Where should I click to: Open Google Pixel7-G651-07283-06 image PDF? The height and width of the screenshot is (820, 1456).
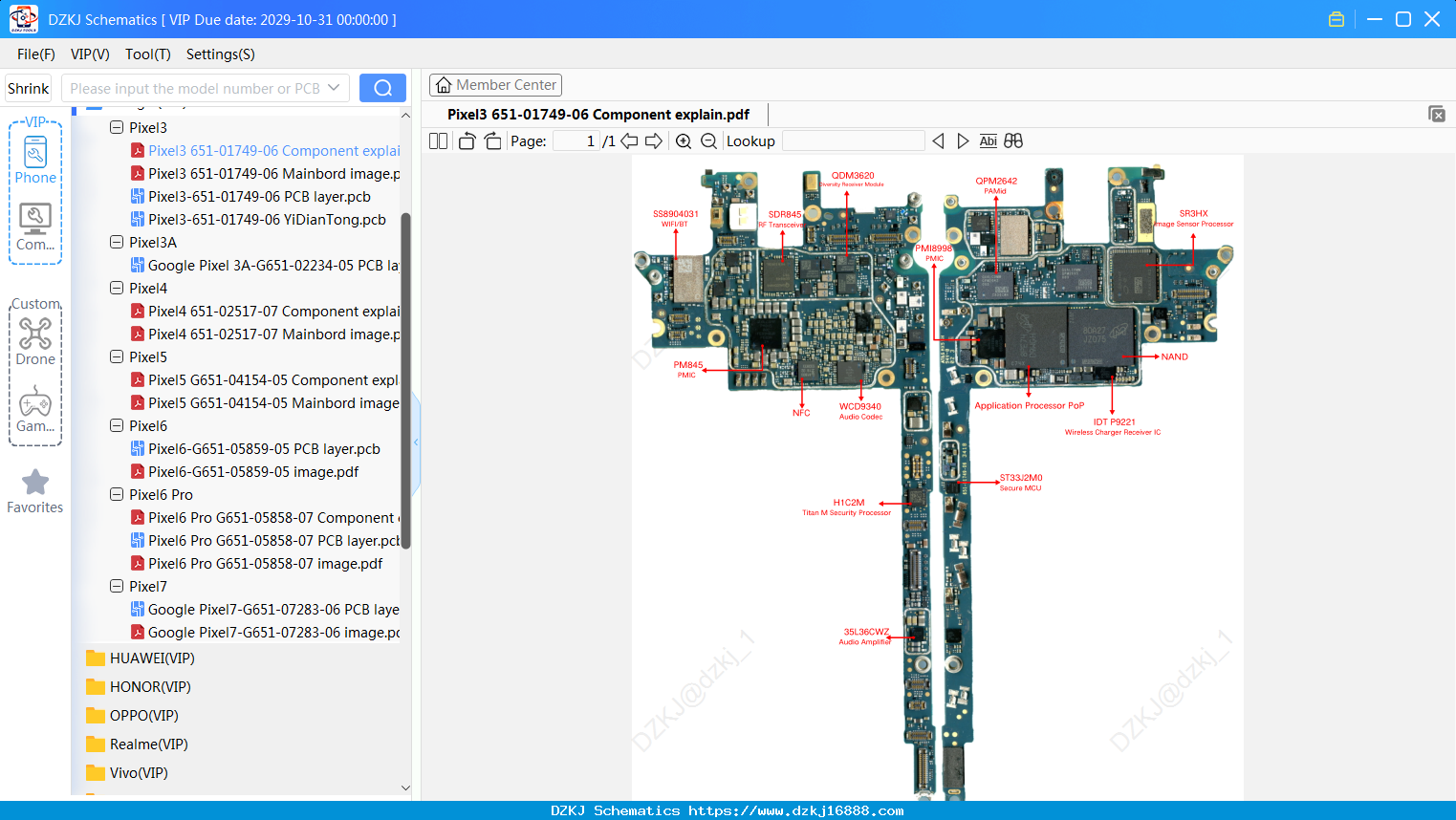click(265, 633)
